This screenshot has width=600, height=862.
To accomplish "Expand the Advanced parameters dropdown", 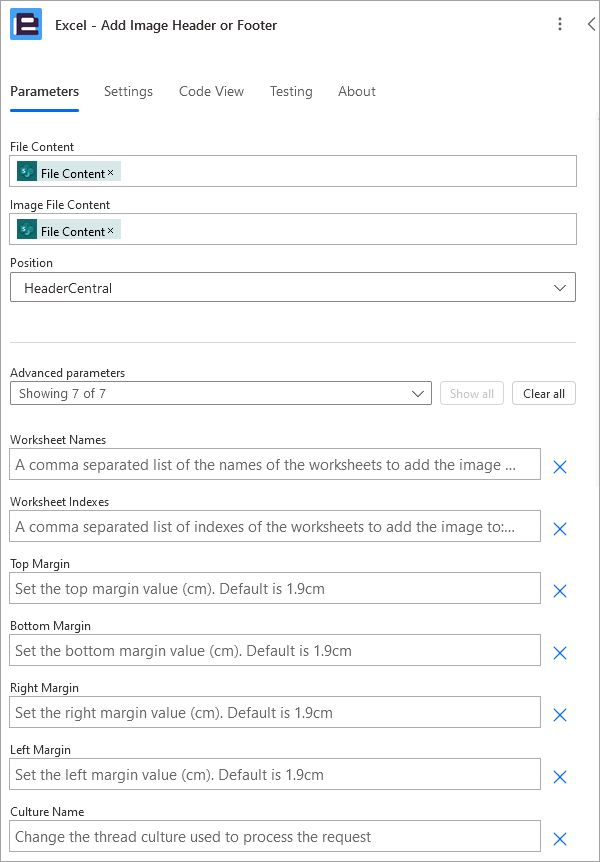I will pos(221,394).
